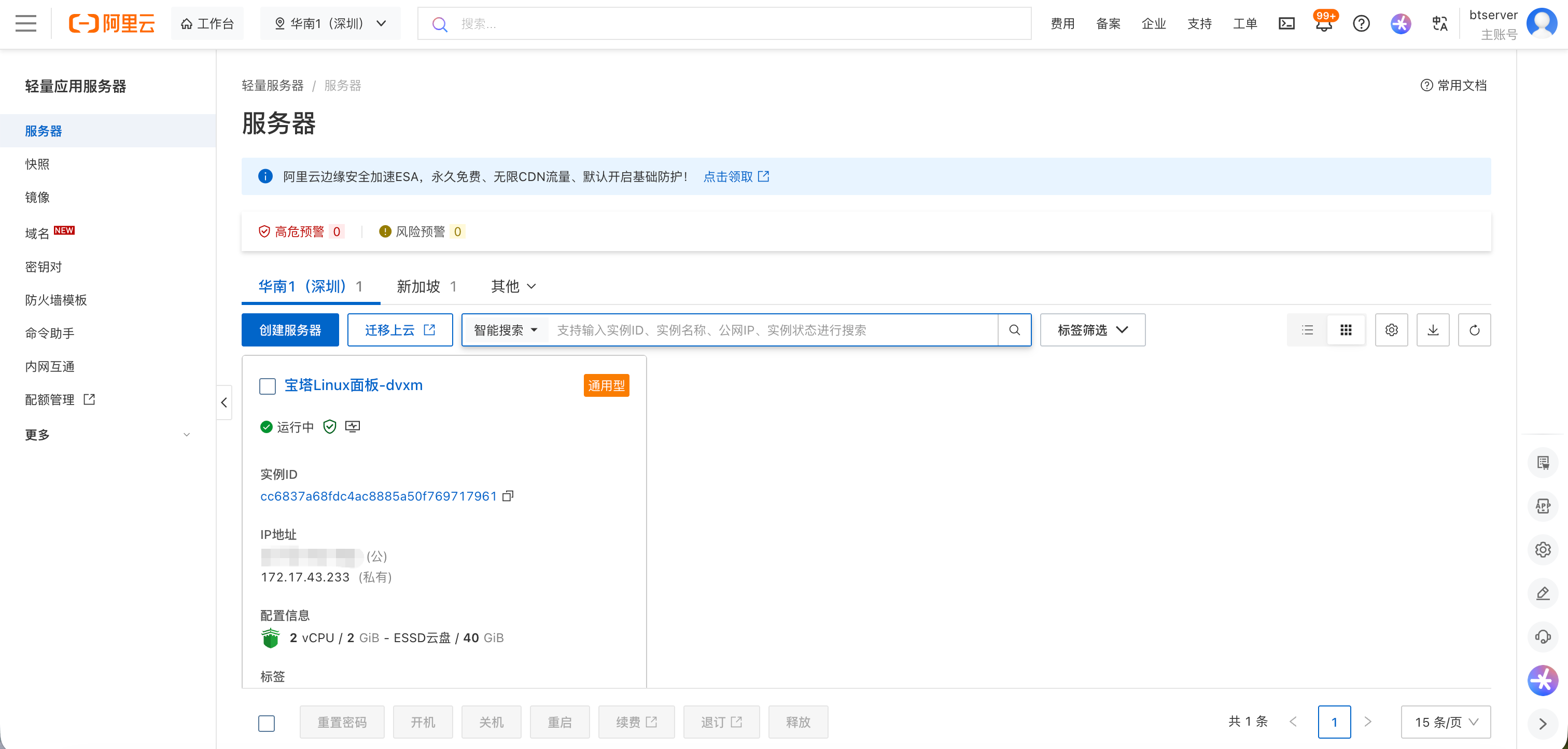Image resolution: width=1568 pixels, height=749 pixels.
Task: Expand the 其他 regions dropdown
Action: click(x=512, y=286)
